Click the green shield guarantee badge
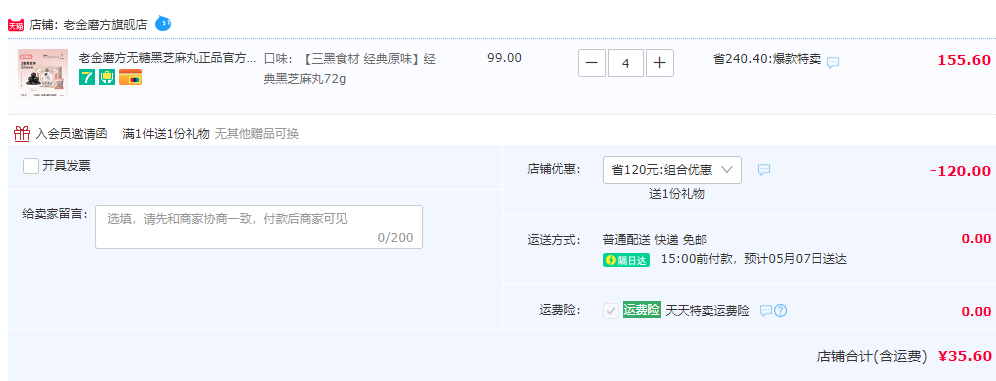Screen dimensions: 996x381 coord(107,77)
